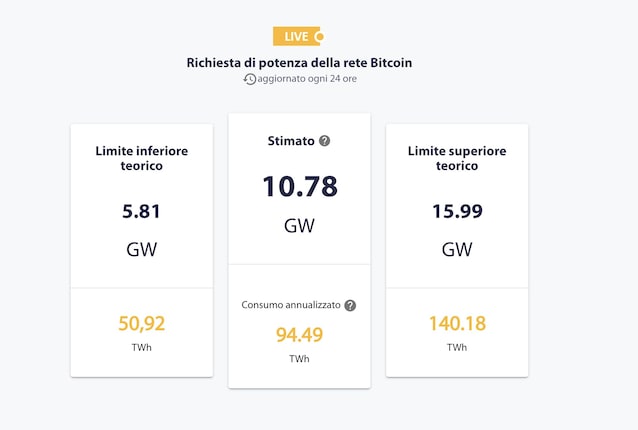
Task: Click the Limite inferiore teorico card title
Action: point(142,158)
